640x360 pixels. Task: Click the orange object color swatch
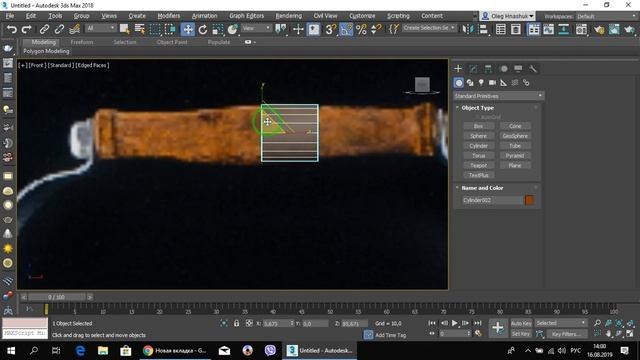(x=529, y=200)
